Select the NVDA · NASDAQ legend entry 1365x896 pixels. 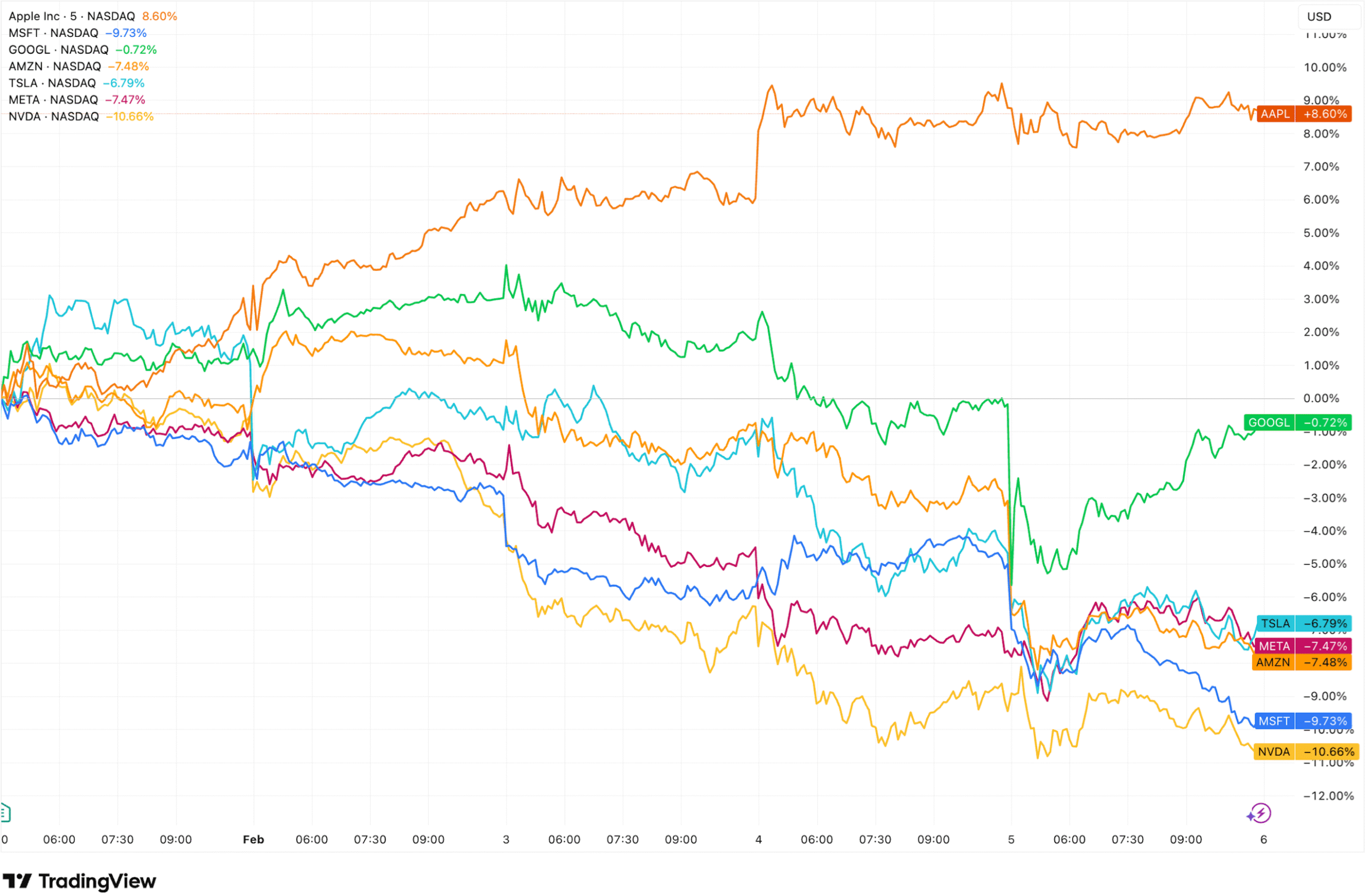[53, 116]
